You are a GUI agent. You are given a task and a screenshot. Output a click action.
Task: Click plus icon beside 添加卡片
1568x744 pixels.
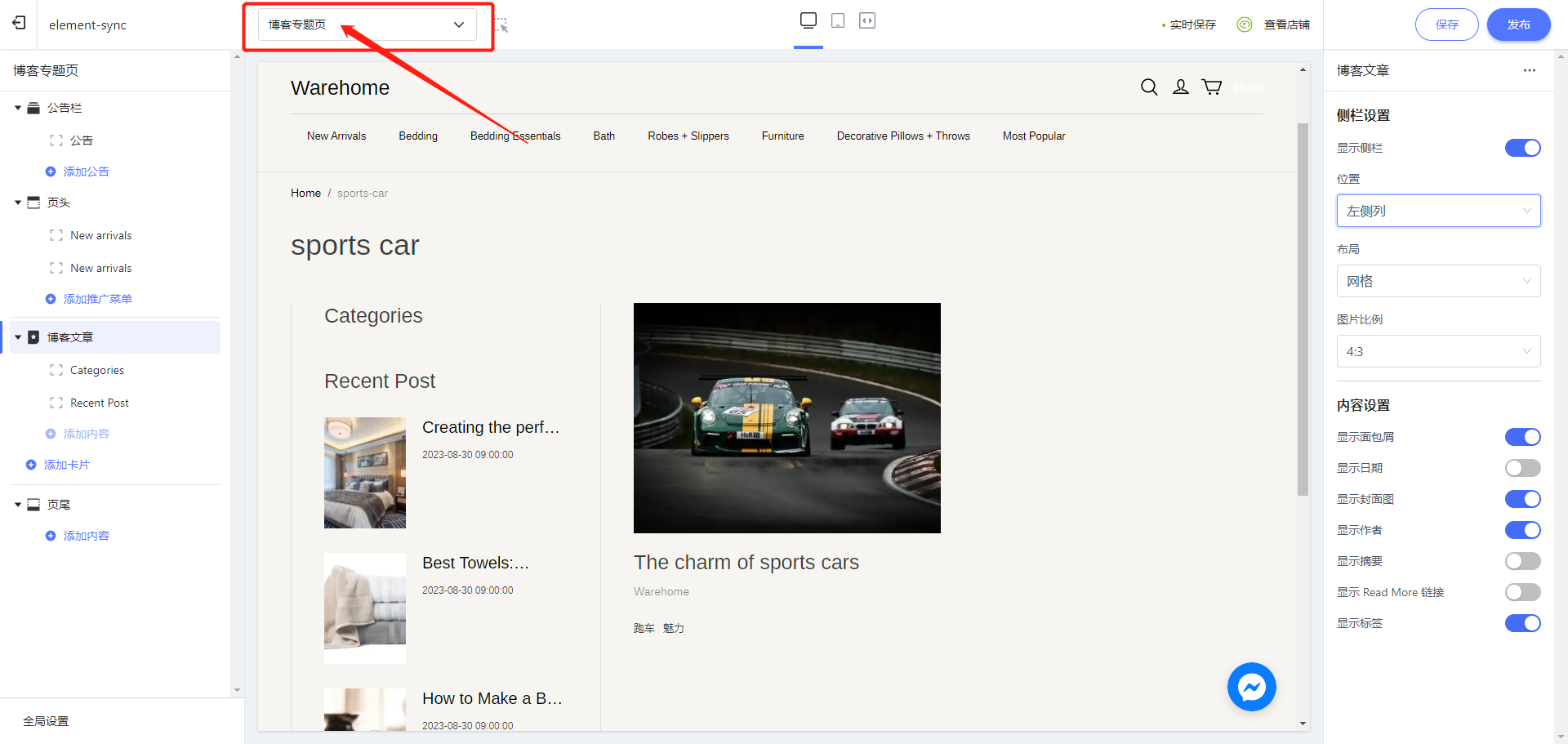click(31, 465)
